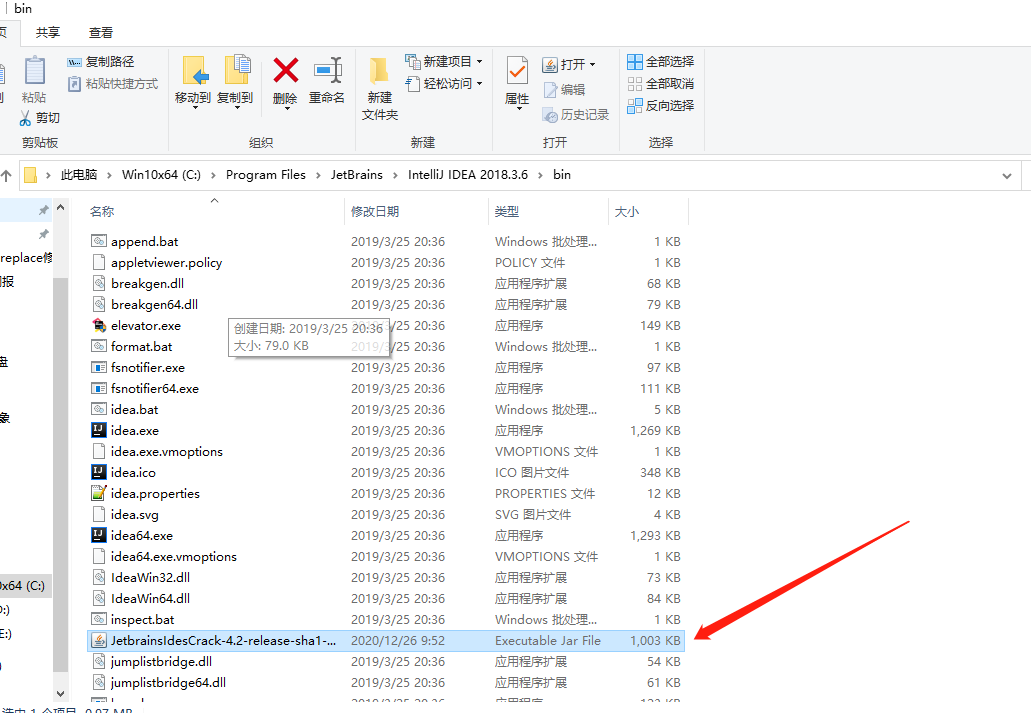This screenshot has width=1031, height=713.
Task: Click the red Delete (删除) icon
Action: click(285, 70)
